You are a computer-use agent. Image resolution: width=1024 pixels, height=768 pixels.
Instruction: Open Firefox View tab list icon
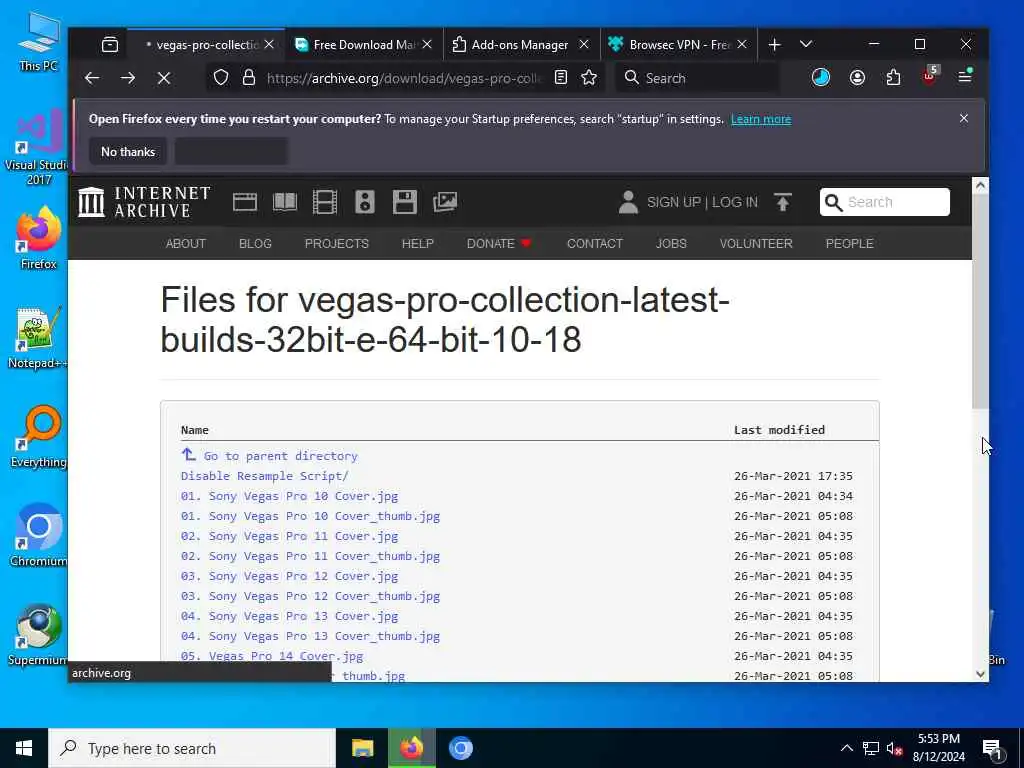coord(110,44)
